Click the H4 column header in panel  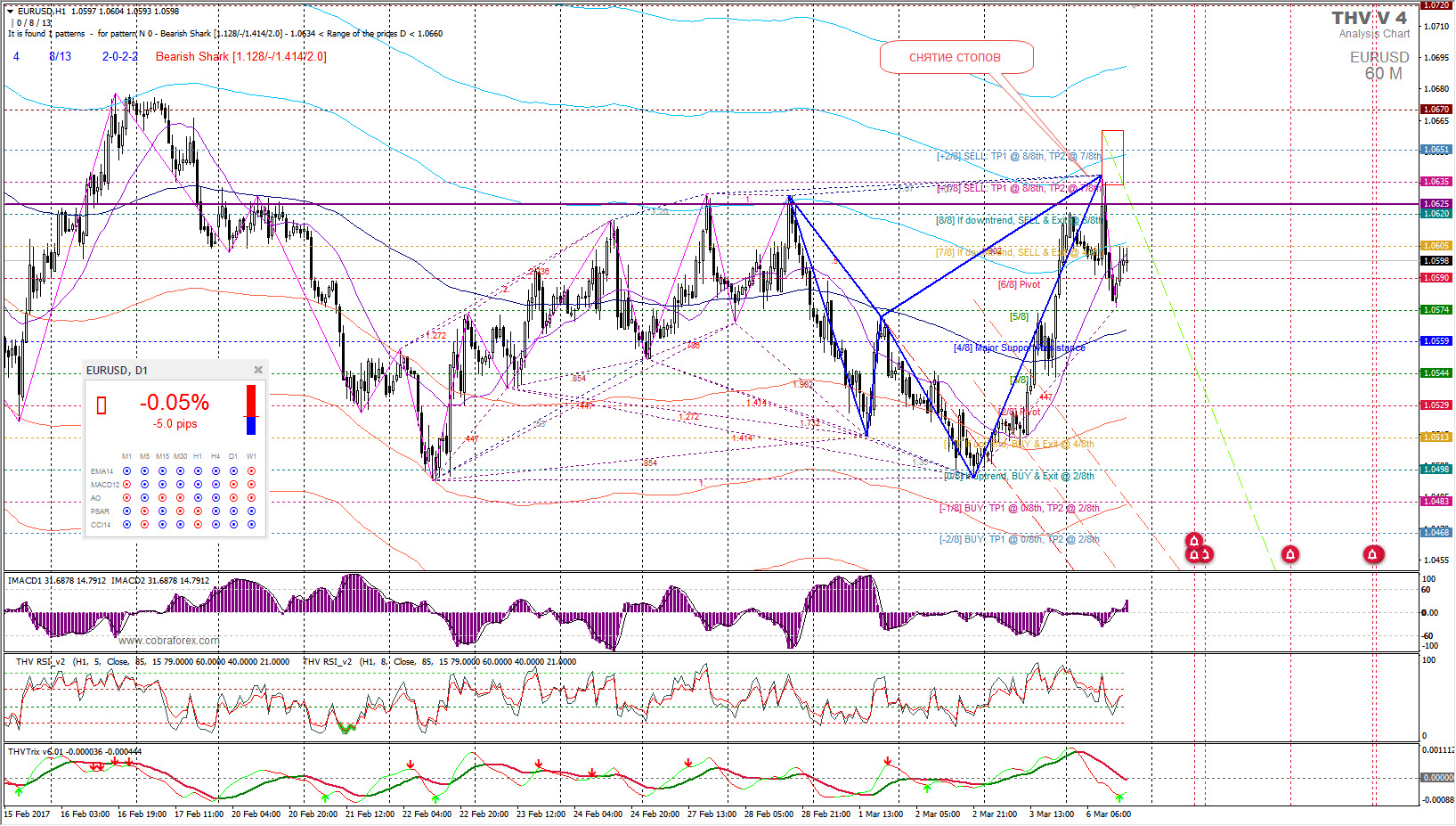216,456
